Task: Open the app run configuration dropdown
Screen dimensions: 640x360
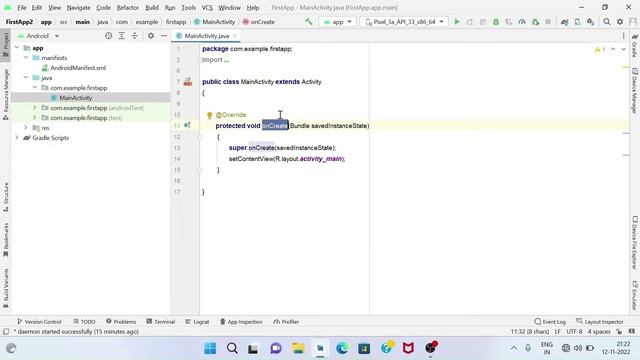Action: click(x=338, y=22)
